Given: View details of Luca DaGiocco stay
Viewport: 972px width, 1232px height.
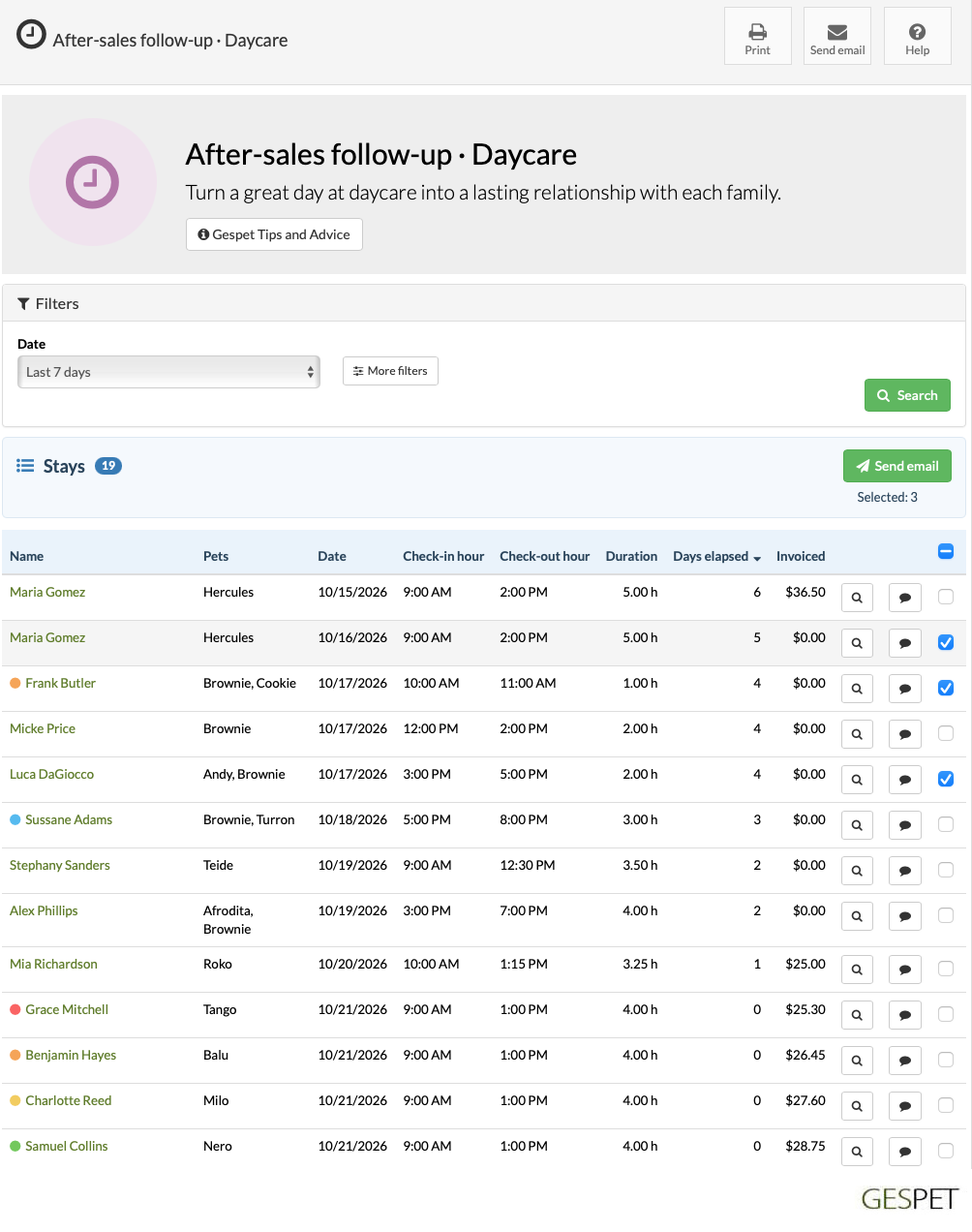Looking at the screenshot, I should click(x=857, y=780).
